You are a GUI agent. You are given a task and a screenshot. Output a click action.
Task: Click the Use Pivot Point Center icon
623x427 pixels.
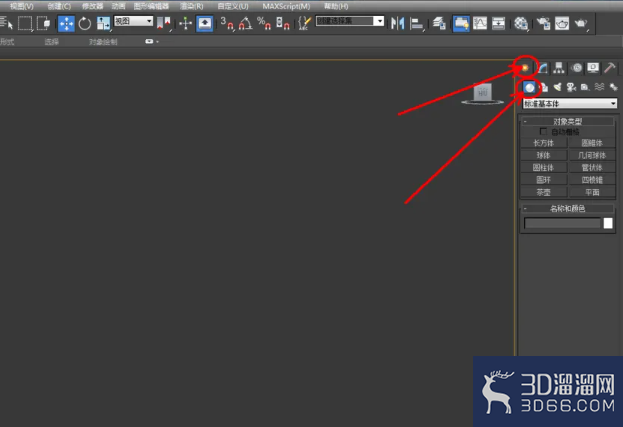tap(163, 23)
